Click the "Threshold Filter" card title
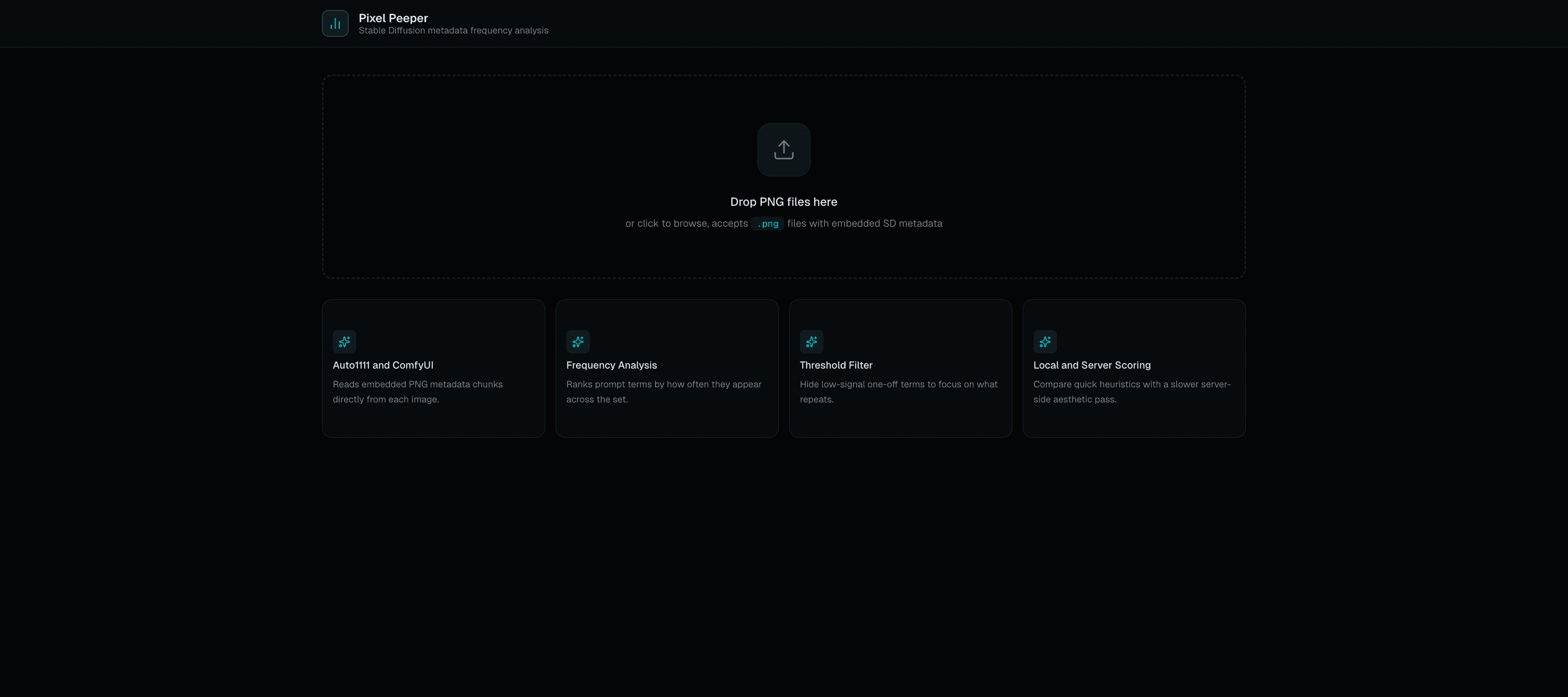Viewport: 1568px width, 697px height. point(836,365)
